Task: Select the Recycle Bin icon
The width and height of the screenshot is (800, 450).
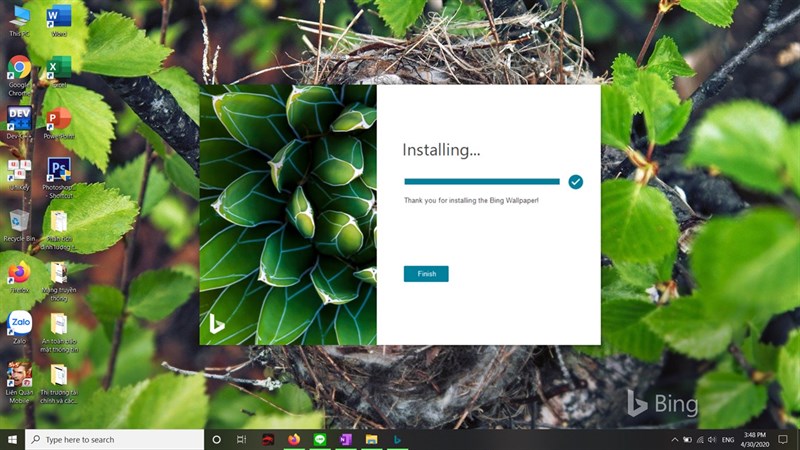Action: point(19,225)
